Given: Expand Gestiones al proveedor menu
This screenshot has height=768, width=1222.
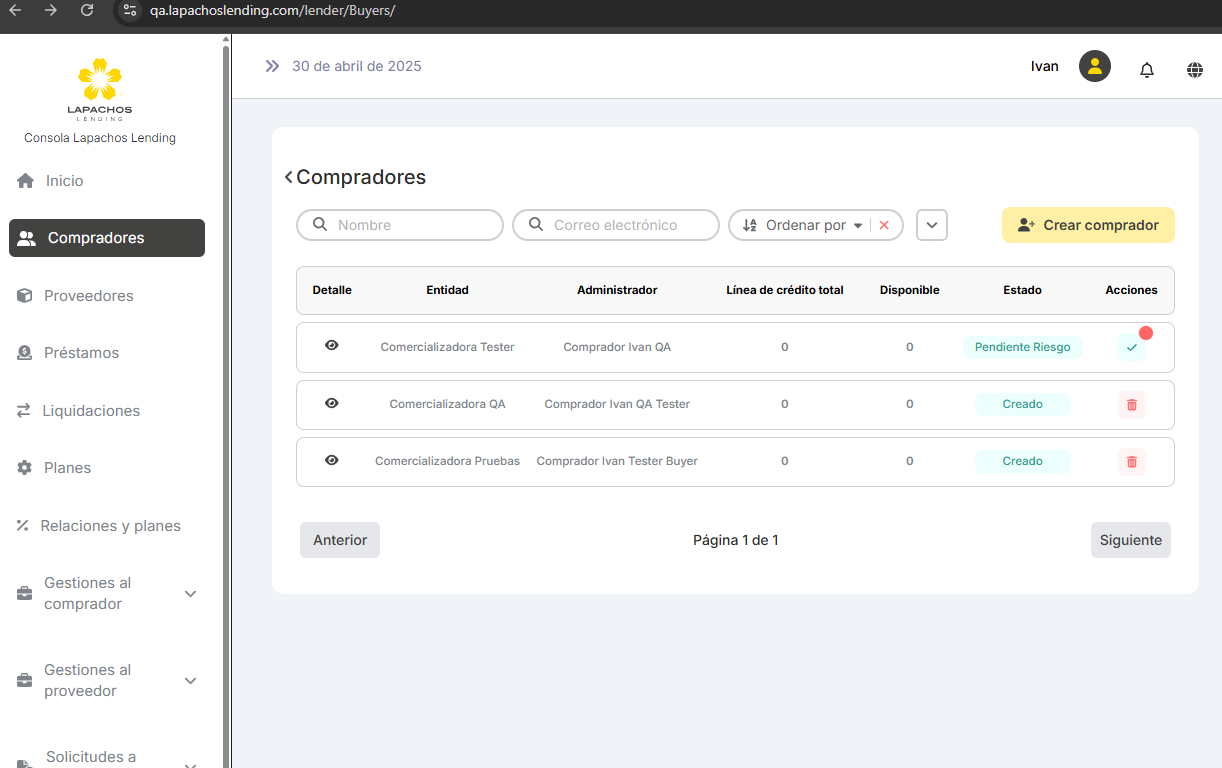Looking at the screenshot, I should click(x=190, y=681).
